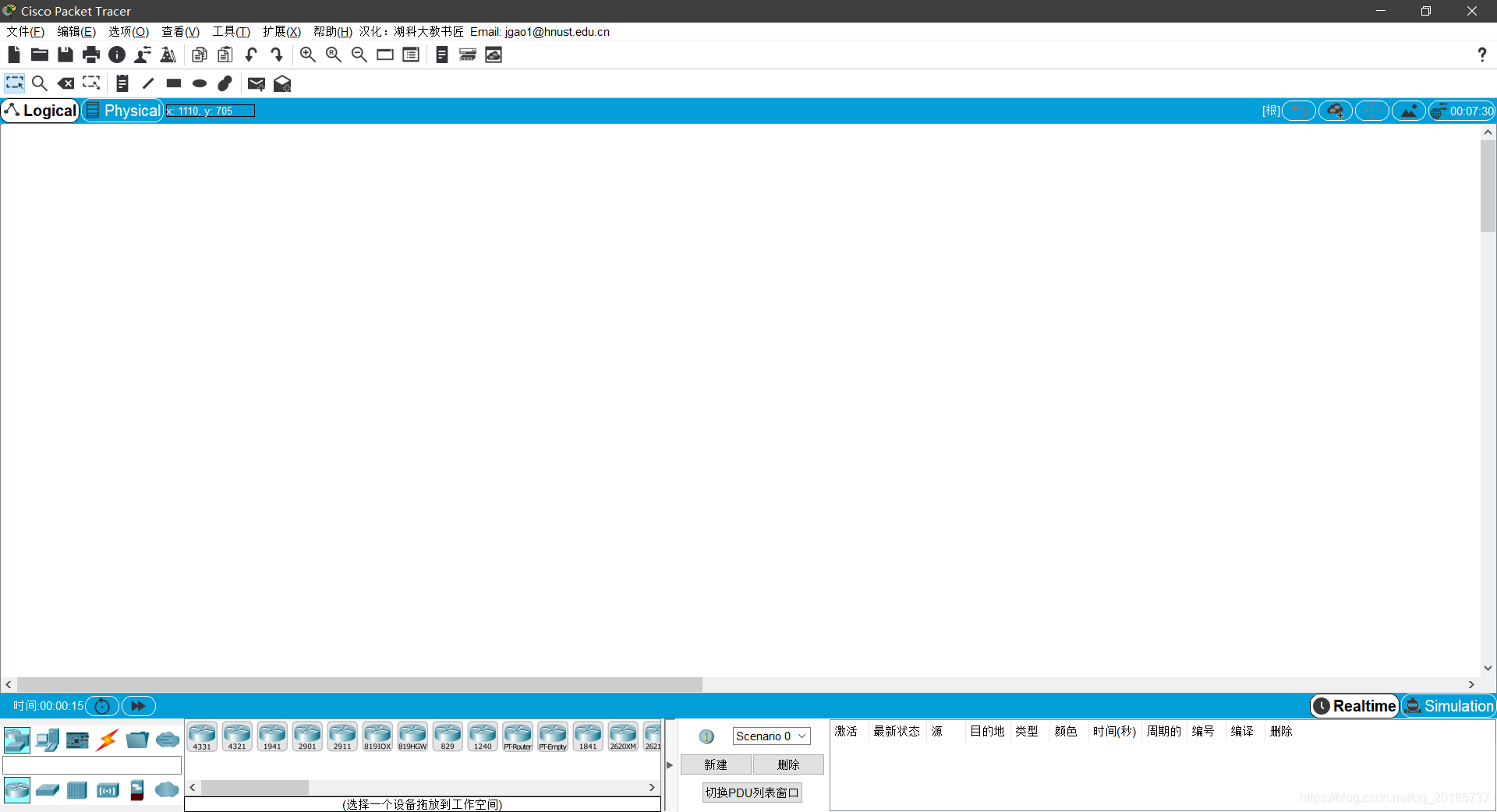The width and height of the screenshot is (1497, 812).
Task: Click the Fast Forward Time button
Action: tap(139, 706)
